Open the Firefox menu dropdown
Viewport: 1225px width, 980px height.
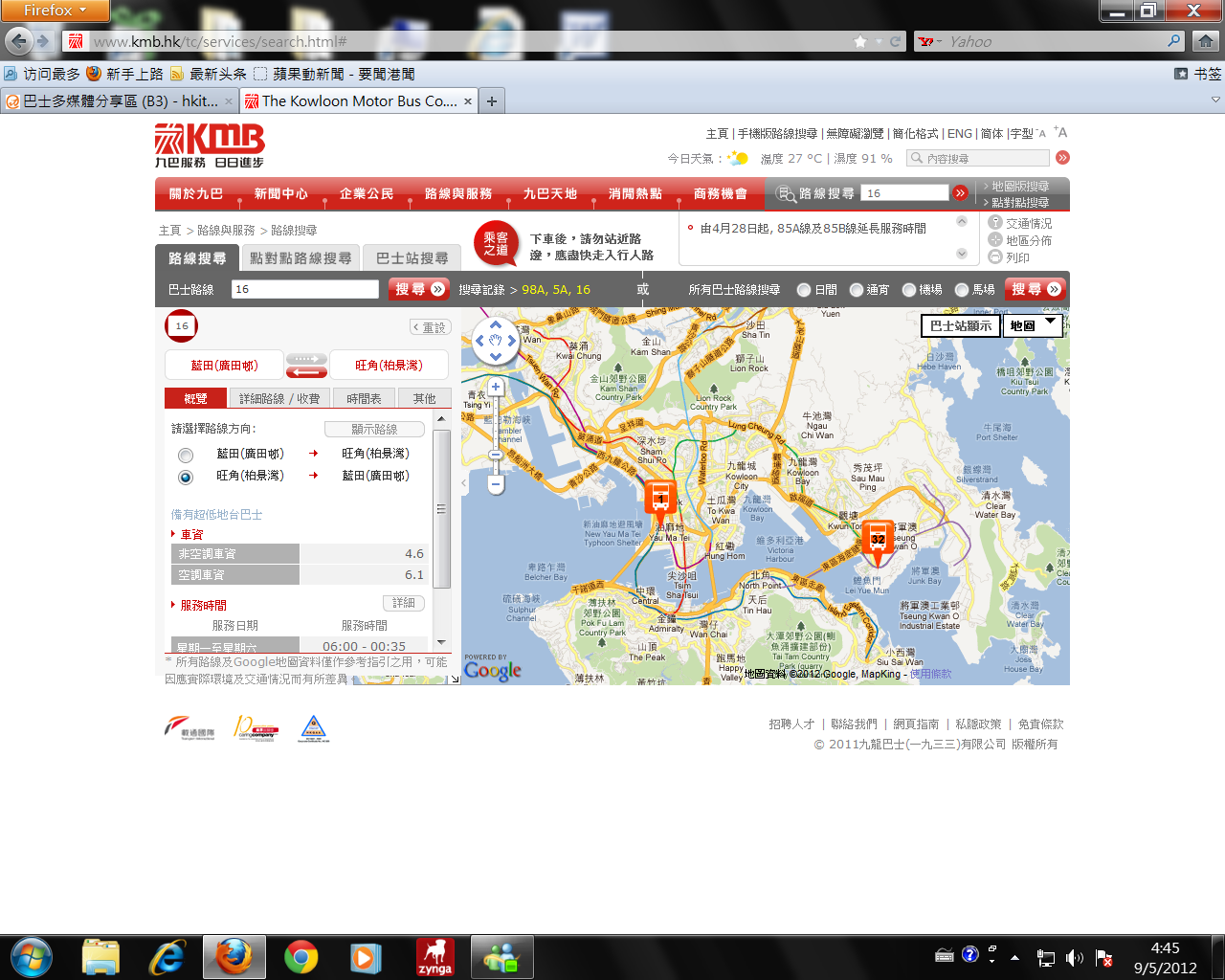55,11
